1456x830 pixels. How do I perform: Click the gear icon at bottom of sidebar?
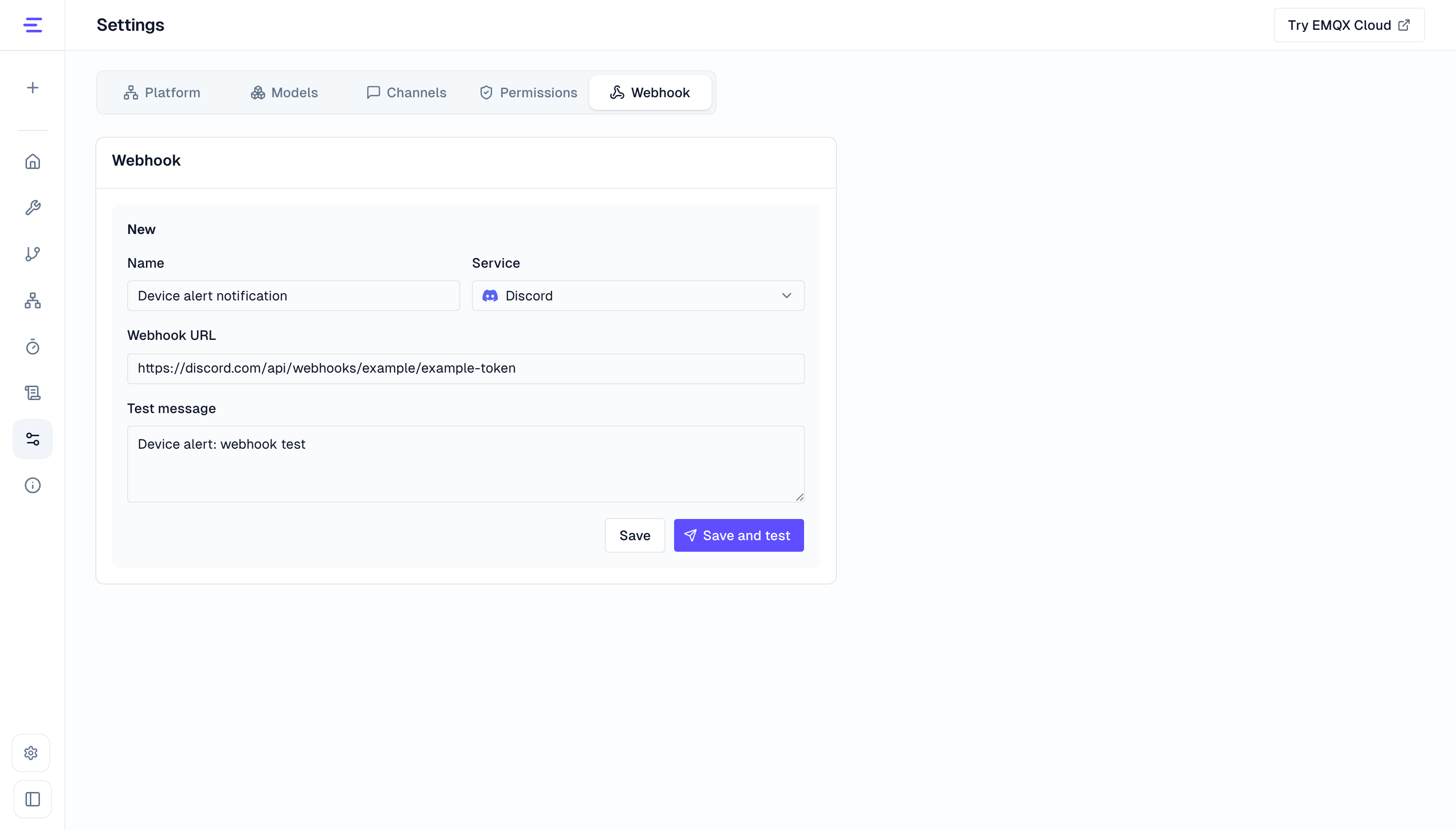pyautogui.click(x=31, y=753)
